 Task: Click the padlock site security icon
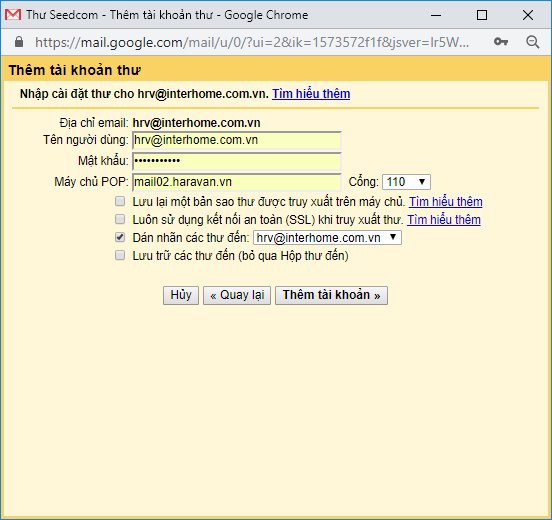[x=19, y=42]
